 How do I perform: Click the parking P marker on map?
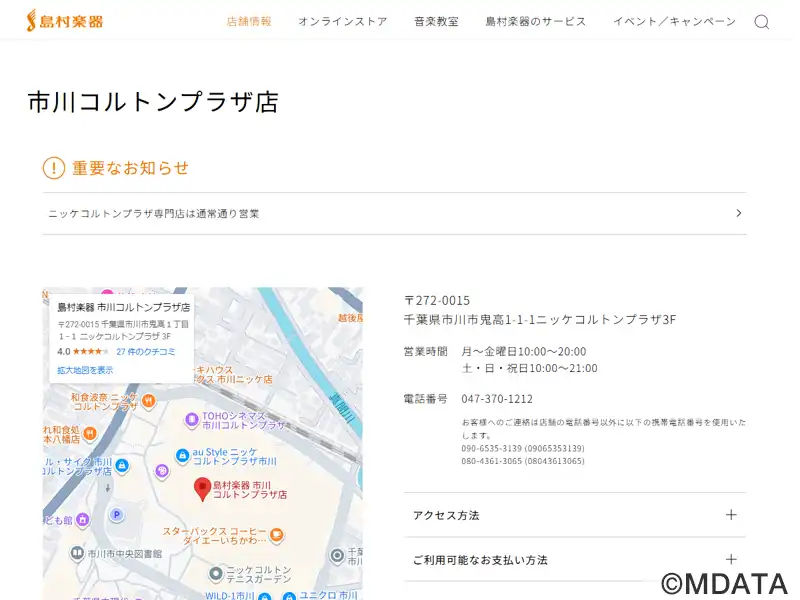click(117, 514)
